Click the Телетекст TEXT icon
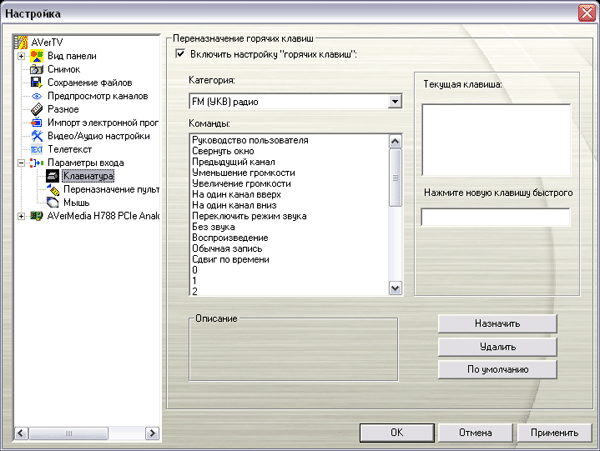 pos(37,149)
